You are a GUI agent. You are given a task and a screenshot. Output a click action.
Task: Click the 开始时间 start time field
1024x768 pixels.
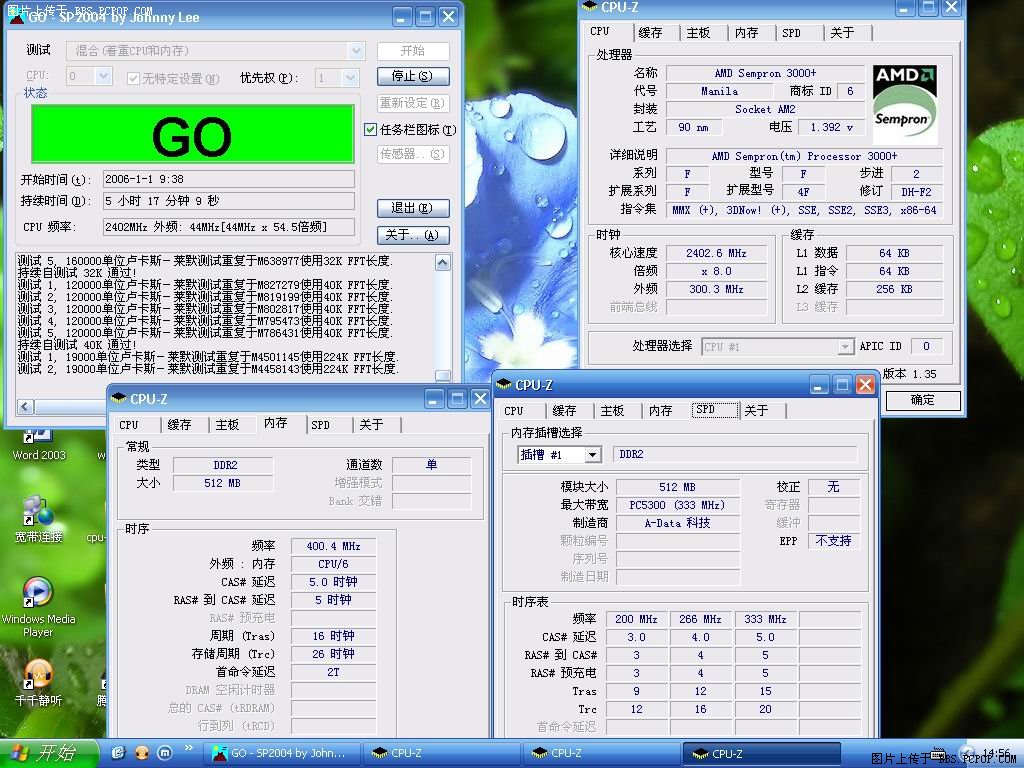click(229, 179)
